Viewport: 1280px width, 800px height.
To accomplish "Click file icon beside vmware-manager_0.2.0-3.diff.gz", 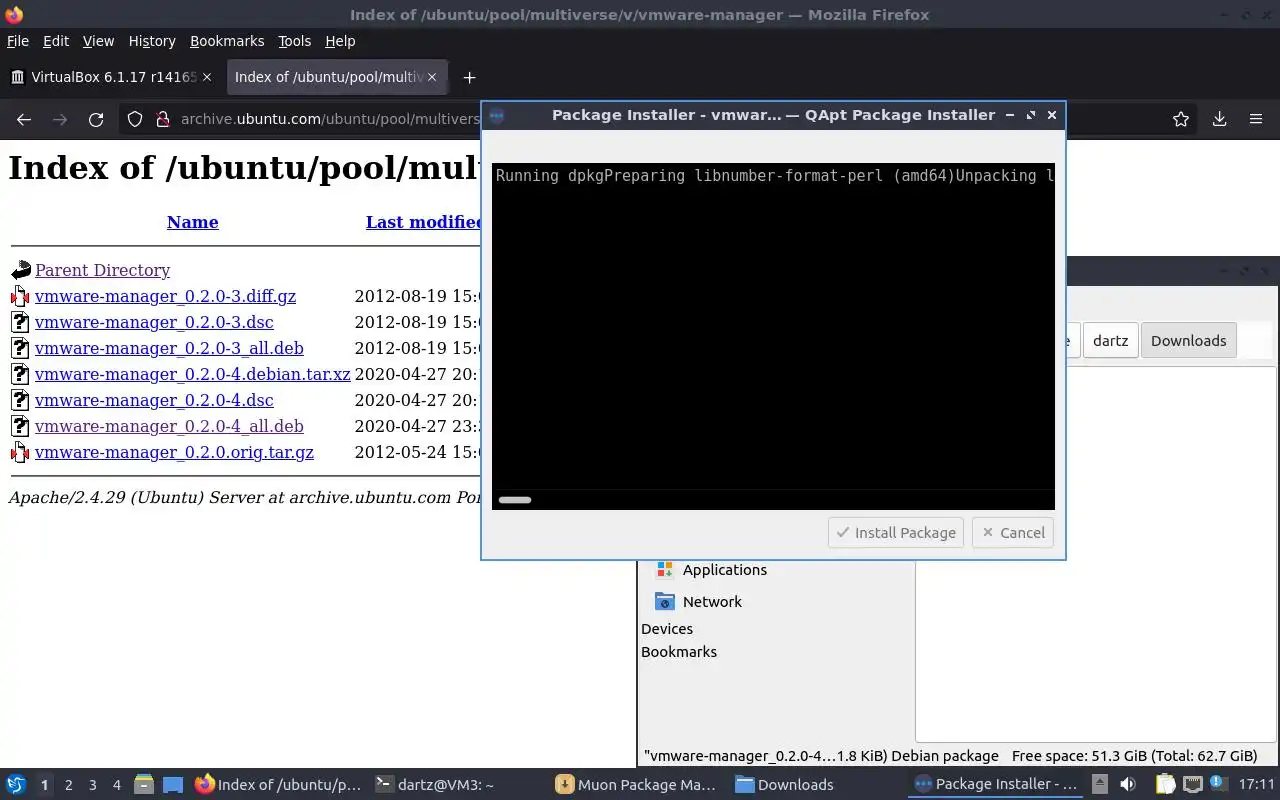I will point(20,296).
